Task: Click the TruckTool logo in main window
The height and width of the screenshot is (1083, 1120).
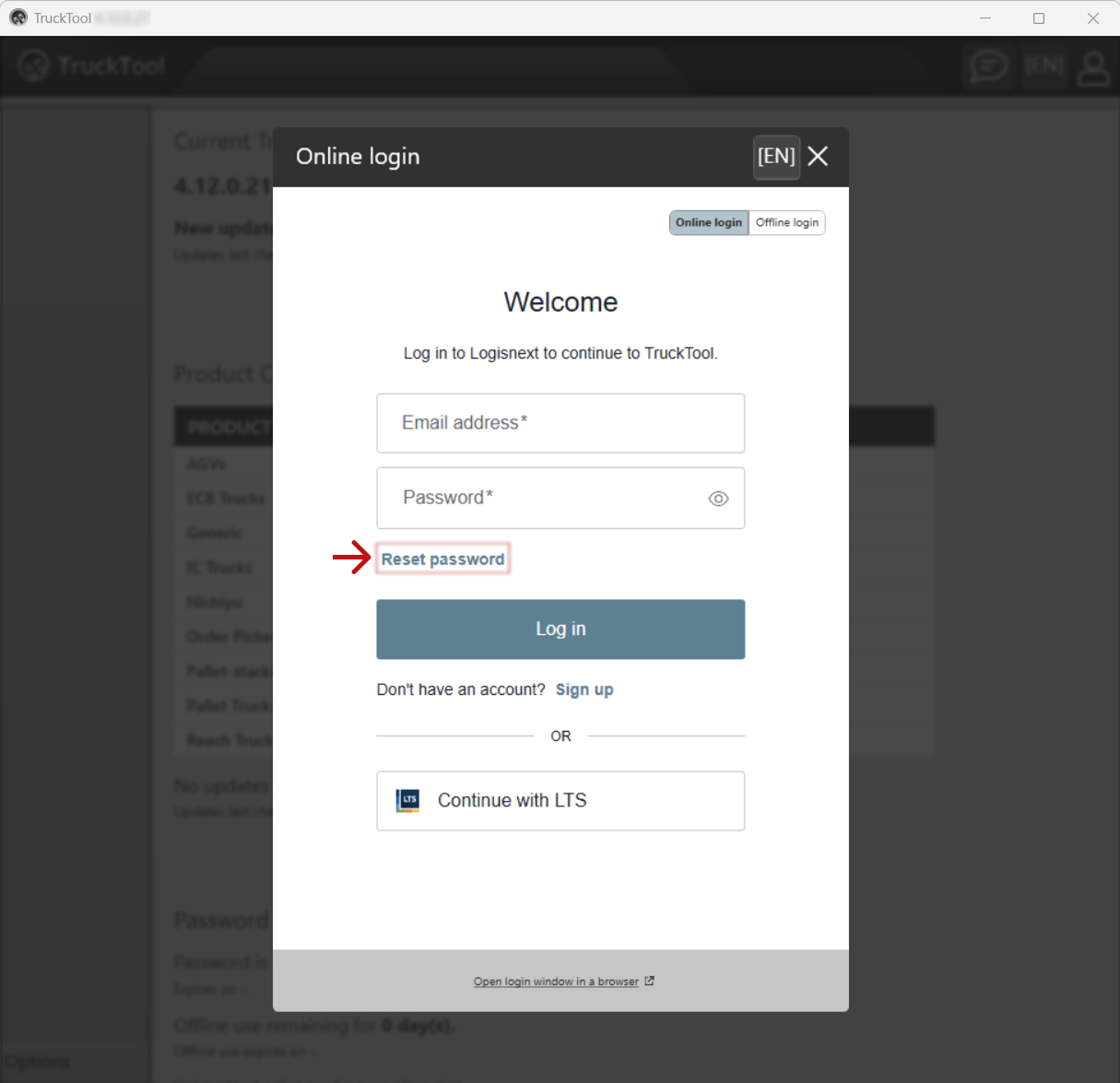Action: 91,65
